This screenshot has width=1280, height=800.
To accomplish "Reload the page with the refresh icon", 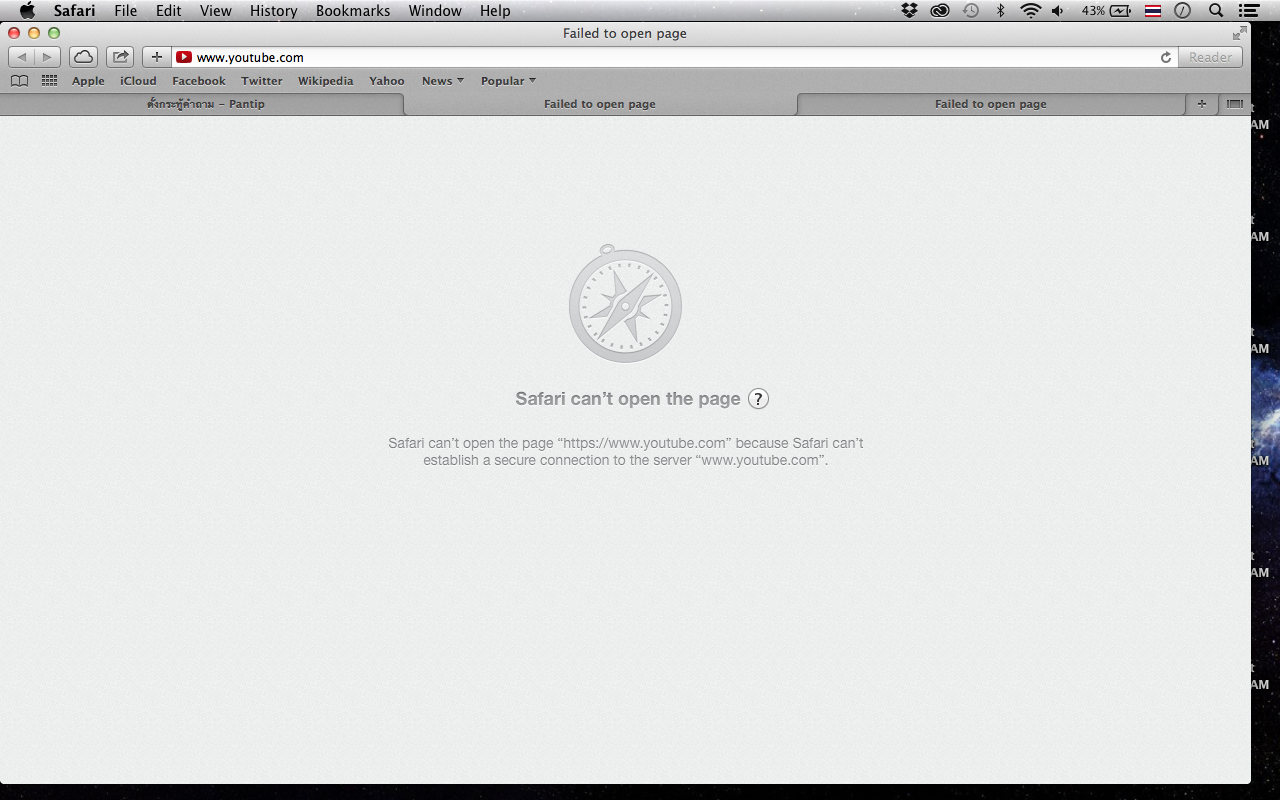I will pyautogui.click(x=1165, y=58).
